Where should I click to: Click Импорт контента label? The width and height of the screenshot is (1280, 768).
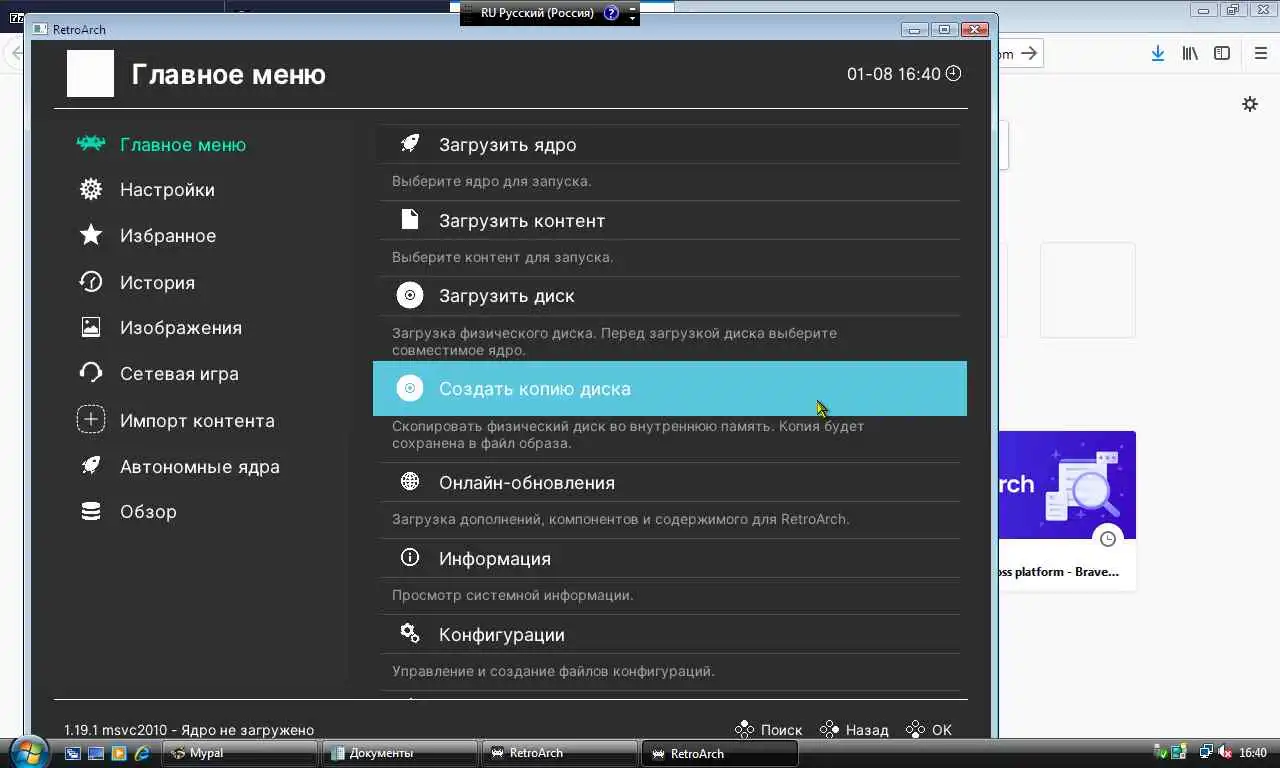click(197, 421)
